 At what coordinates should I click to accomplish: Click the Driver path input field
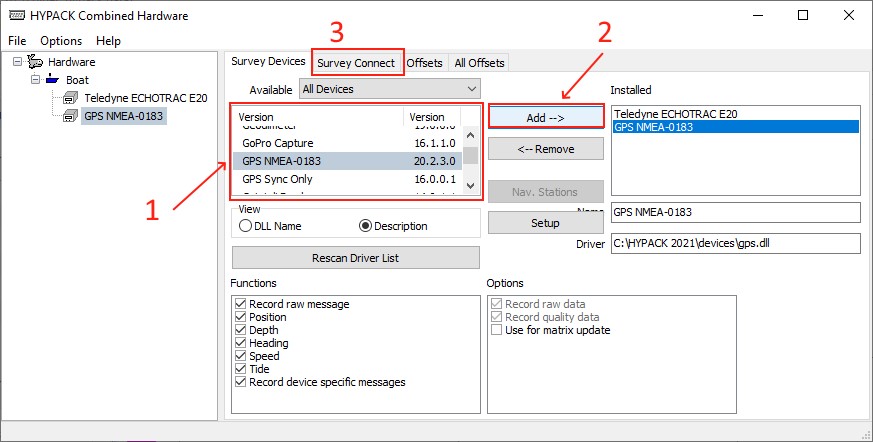(735, 243)
